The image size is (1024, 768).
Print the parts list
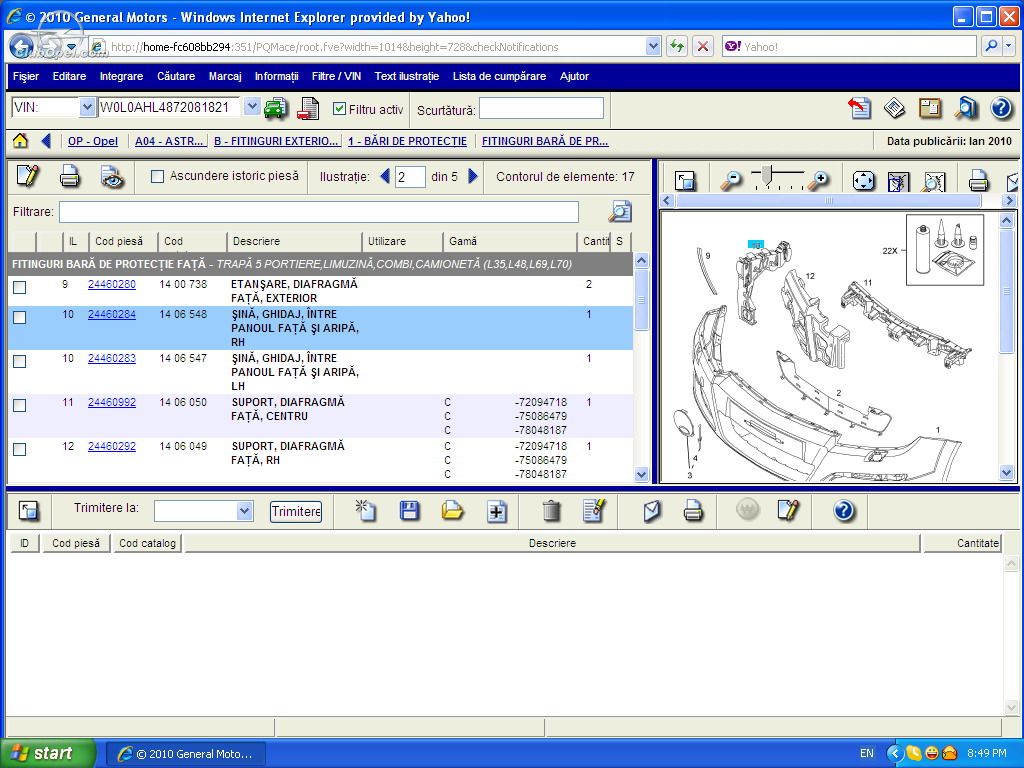(x=70, y=177)
